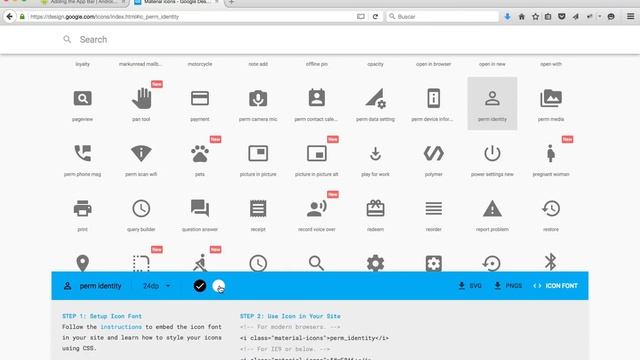This screenshot has width=640, height=360.
Task: Choose the white color swatch
Action: pyautogui.click(x=218, y=286)
